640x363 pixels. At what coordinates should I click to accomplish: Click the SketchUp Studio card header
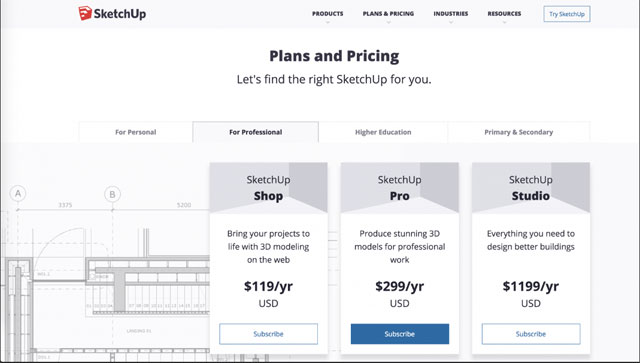pyautogui.click(x=531, y=188)
